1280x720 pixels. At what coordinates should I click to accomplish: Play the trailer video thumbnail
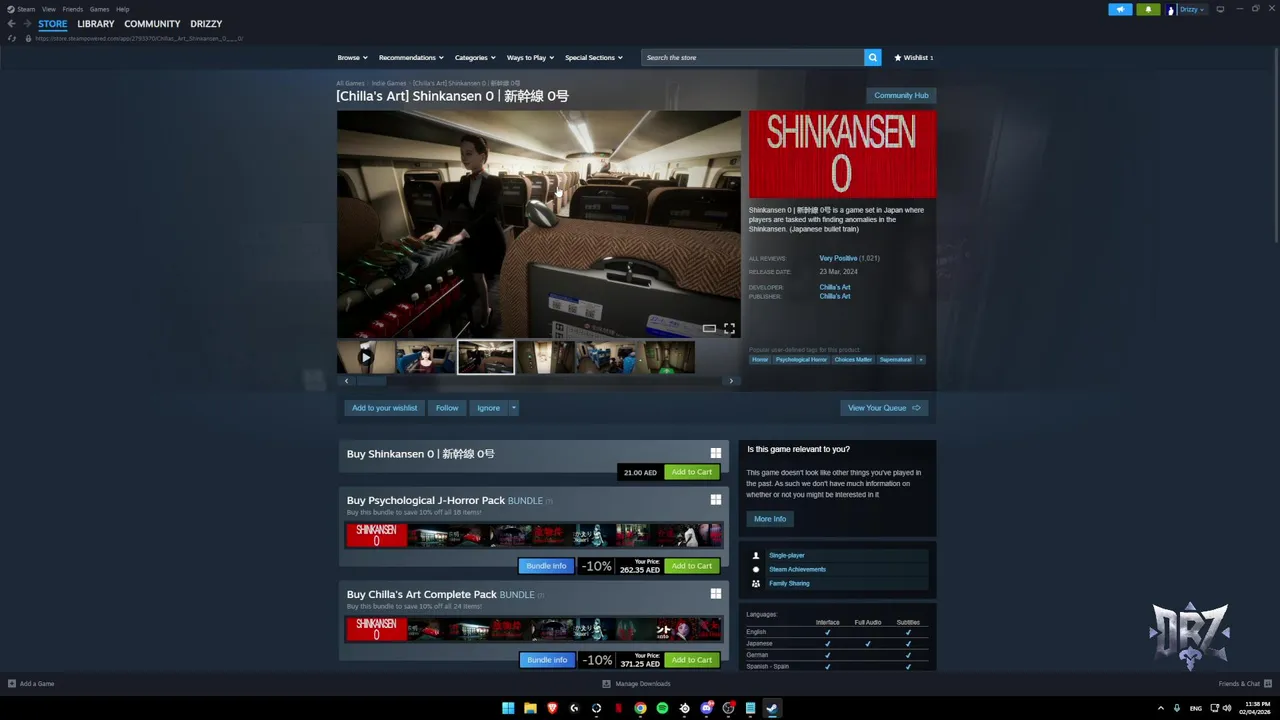pos(366,357)
